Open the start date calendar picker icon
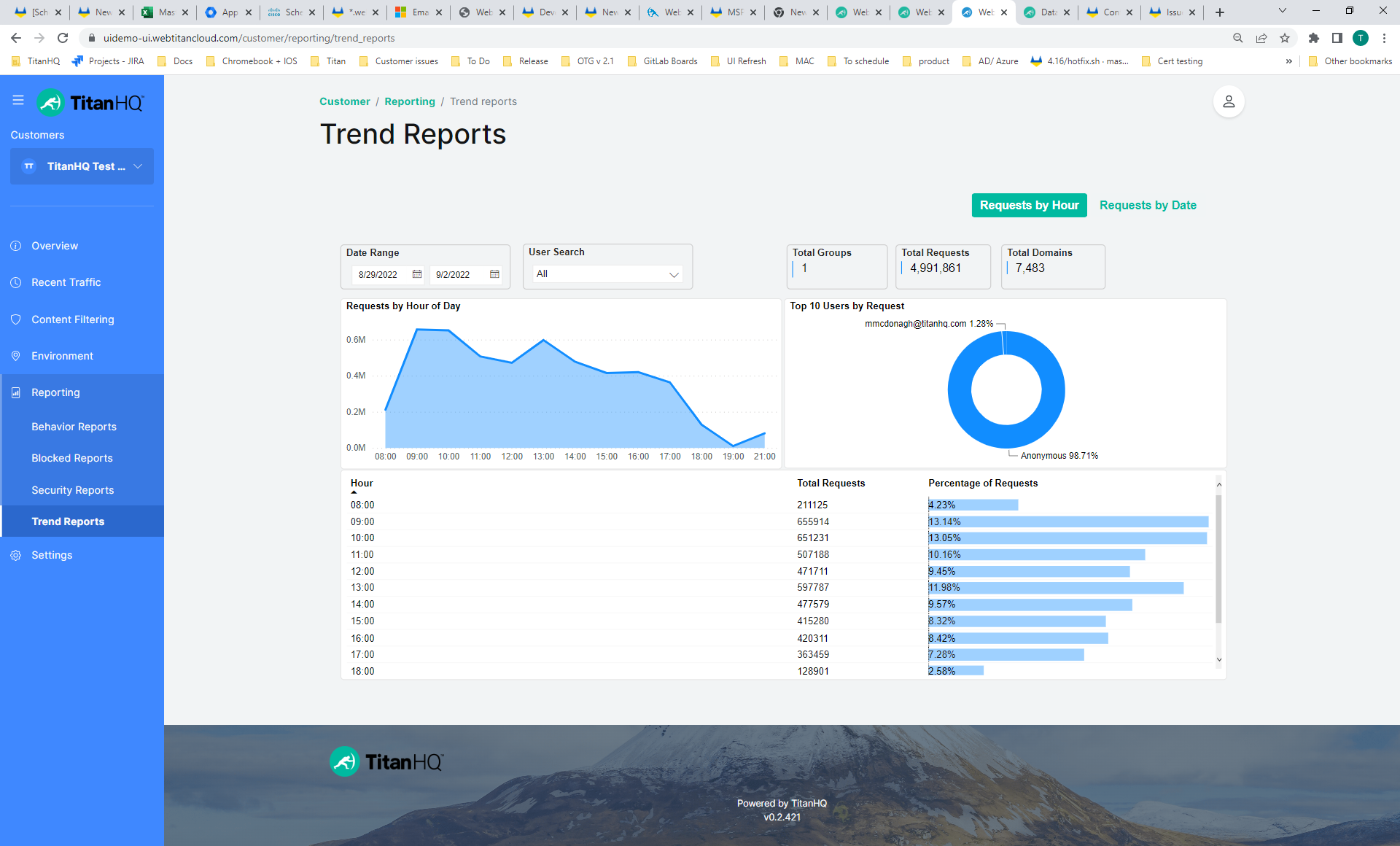Image resolution: width=1400 pixels, height=846 pixels. (x=417, y=274)
